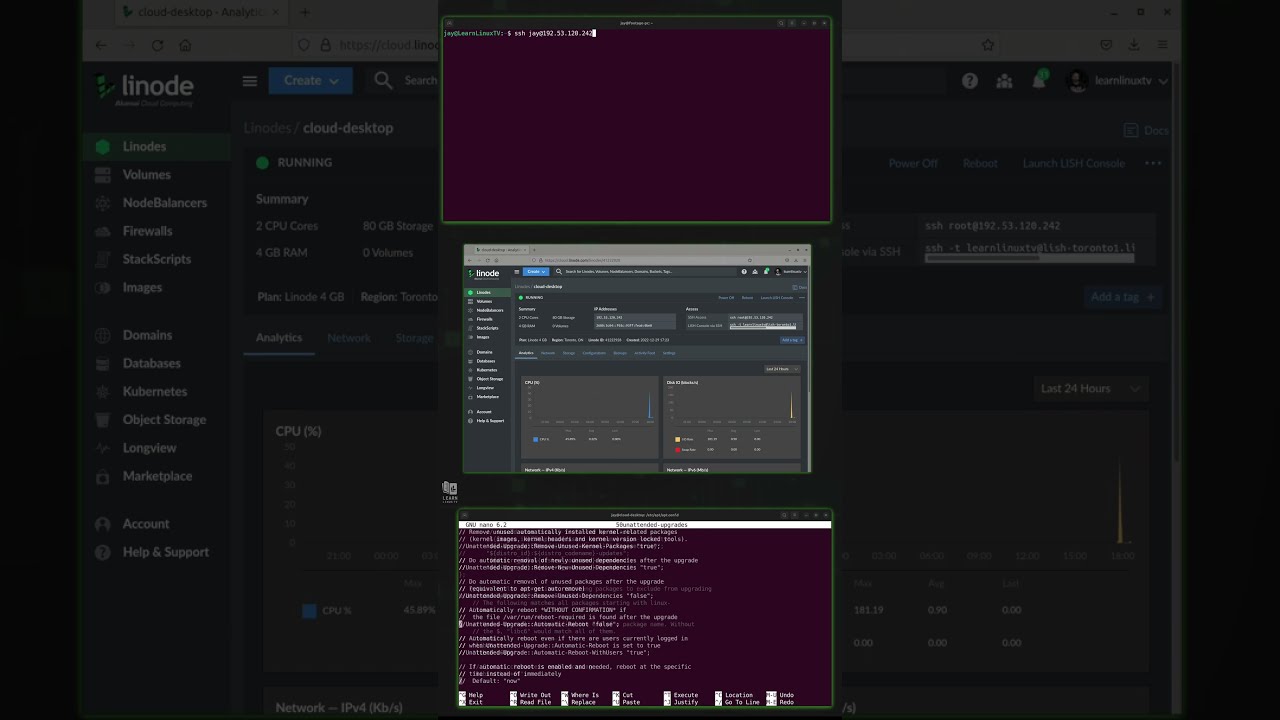The height and width of the screenshot is (720, 1280).
Task: Click the lock icon in background browser address bar
Action: [x=325, y=45]
